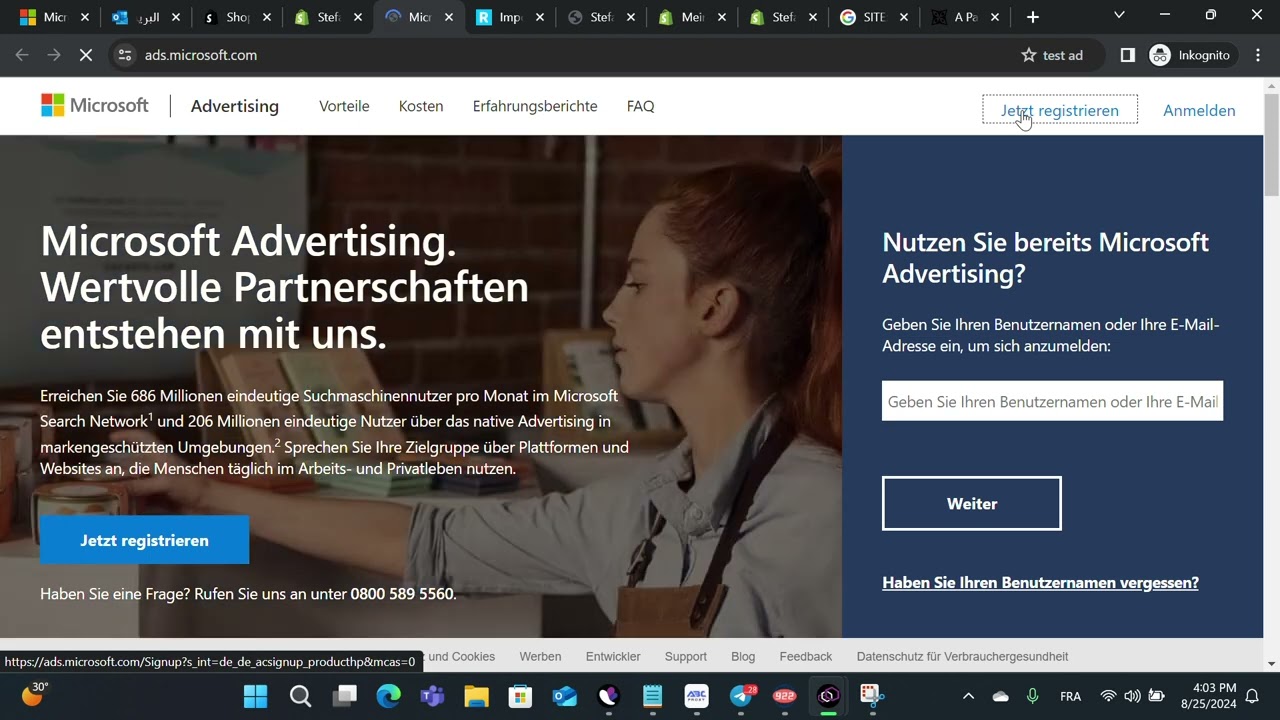Image resolution: width=1280 pixels, height=720 pixels.
Task: Open the FAQ menu item
Action: tap(640, 106)
